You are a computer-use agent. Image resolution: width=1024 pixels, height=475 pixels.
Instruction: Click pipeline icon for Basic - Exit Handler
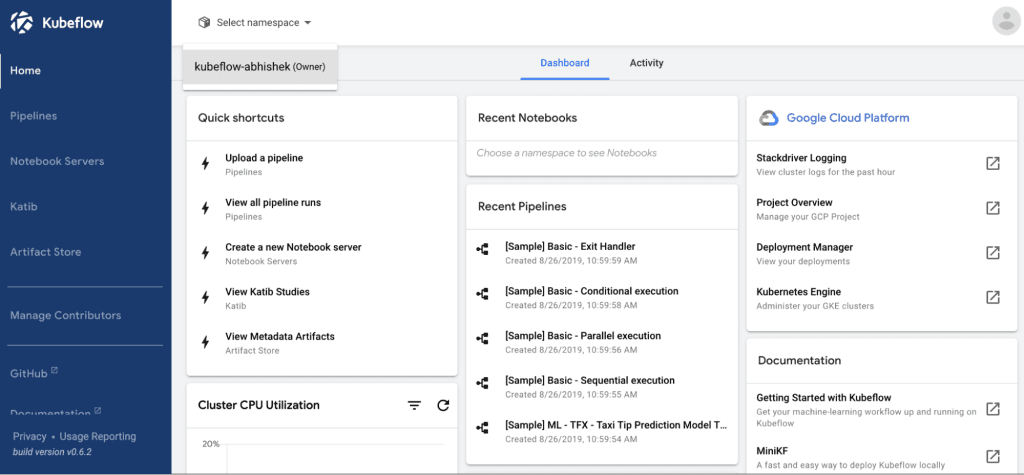coord(482,250)
